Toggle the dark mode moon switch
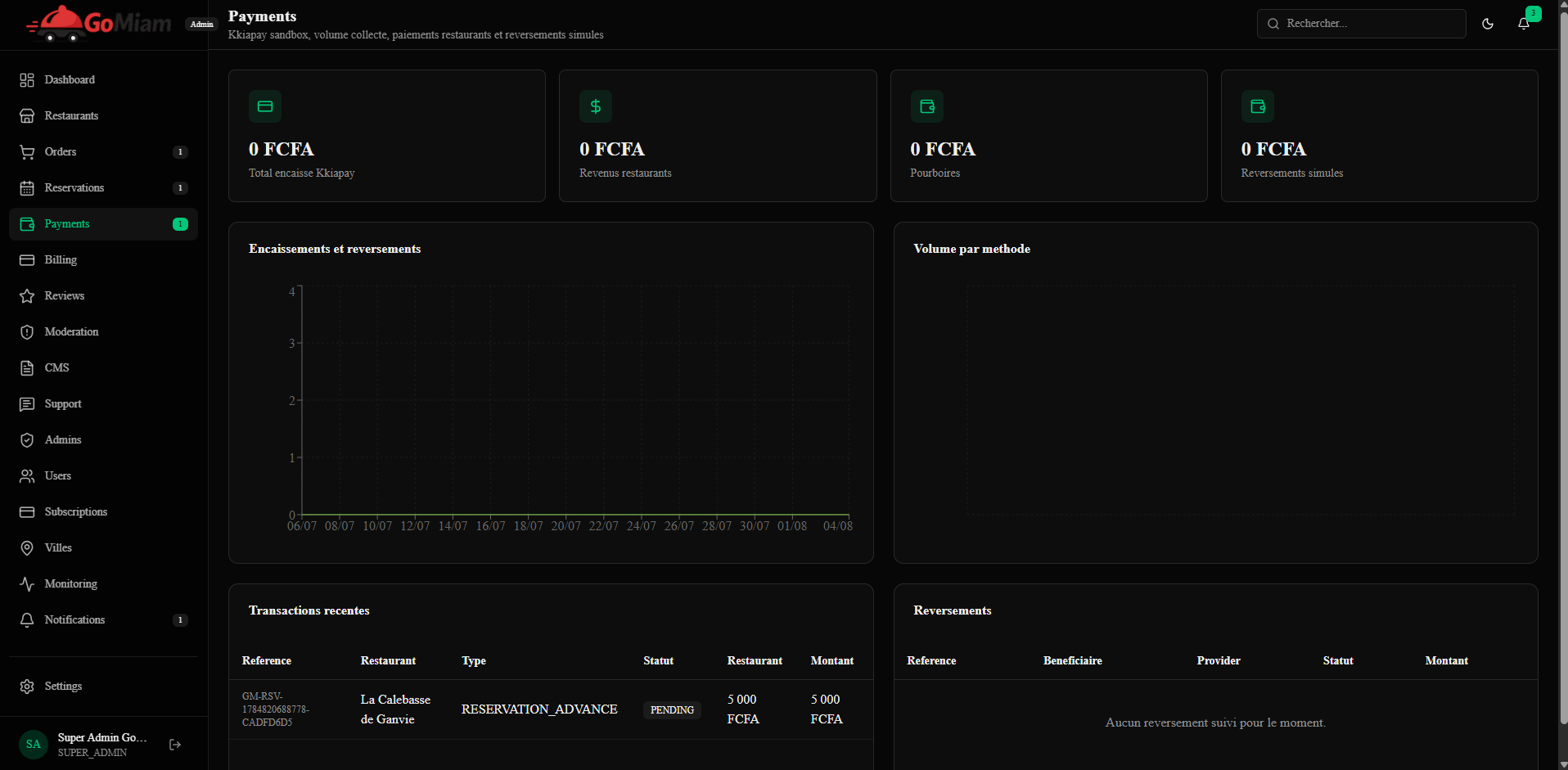Screen dimensions: 1568x770 [1488, 24]
